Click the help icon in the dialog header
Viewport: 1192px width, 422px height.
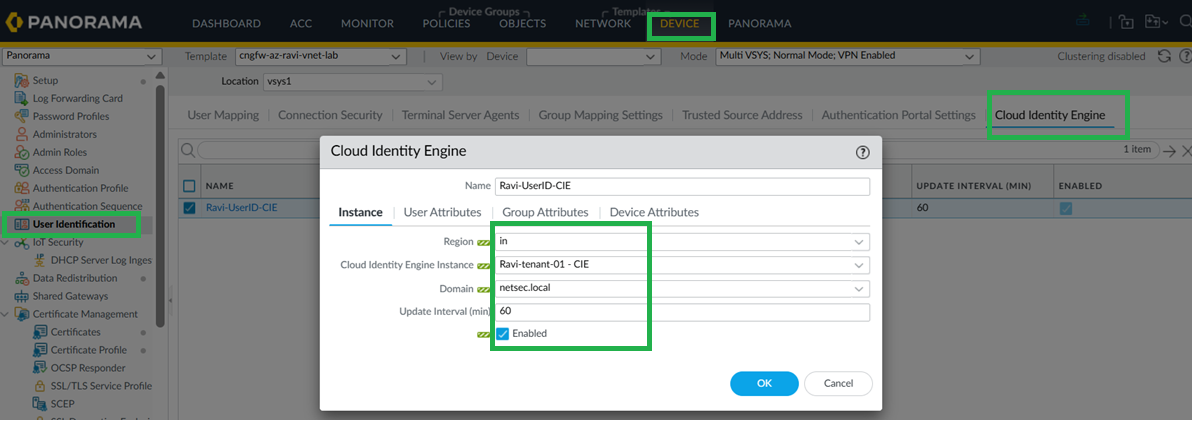863,152
